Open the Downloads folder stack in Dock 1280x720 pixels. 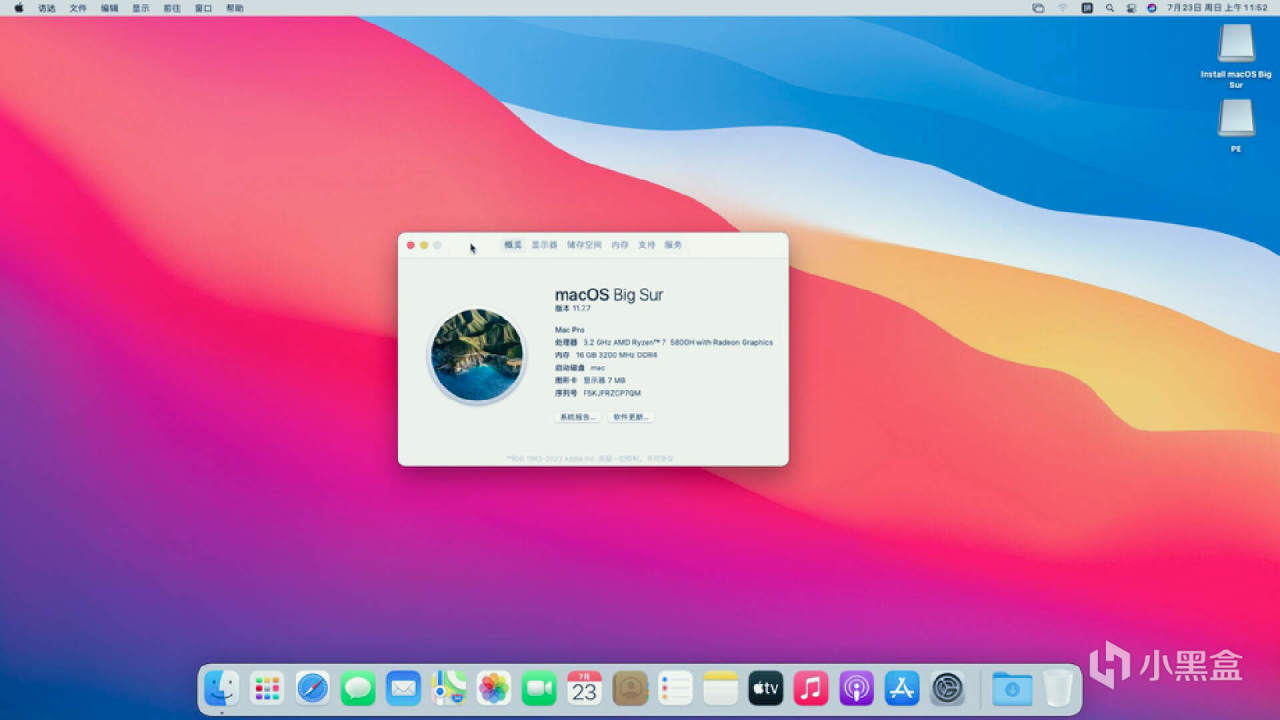[1012, 688]
